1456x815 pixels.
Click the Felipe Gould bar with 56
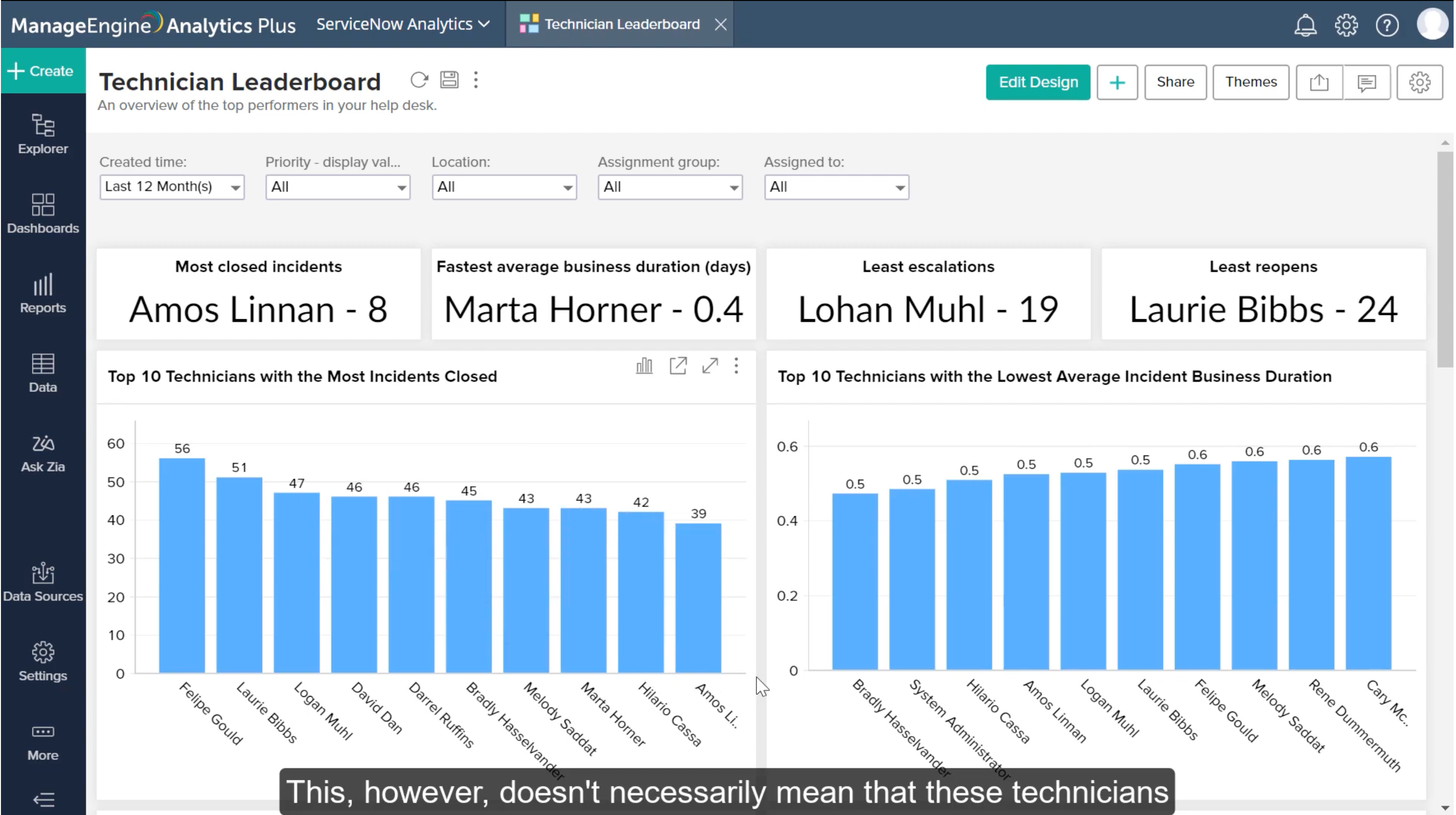(x=181, y=565)
